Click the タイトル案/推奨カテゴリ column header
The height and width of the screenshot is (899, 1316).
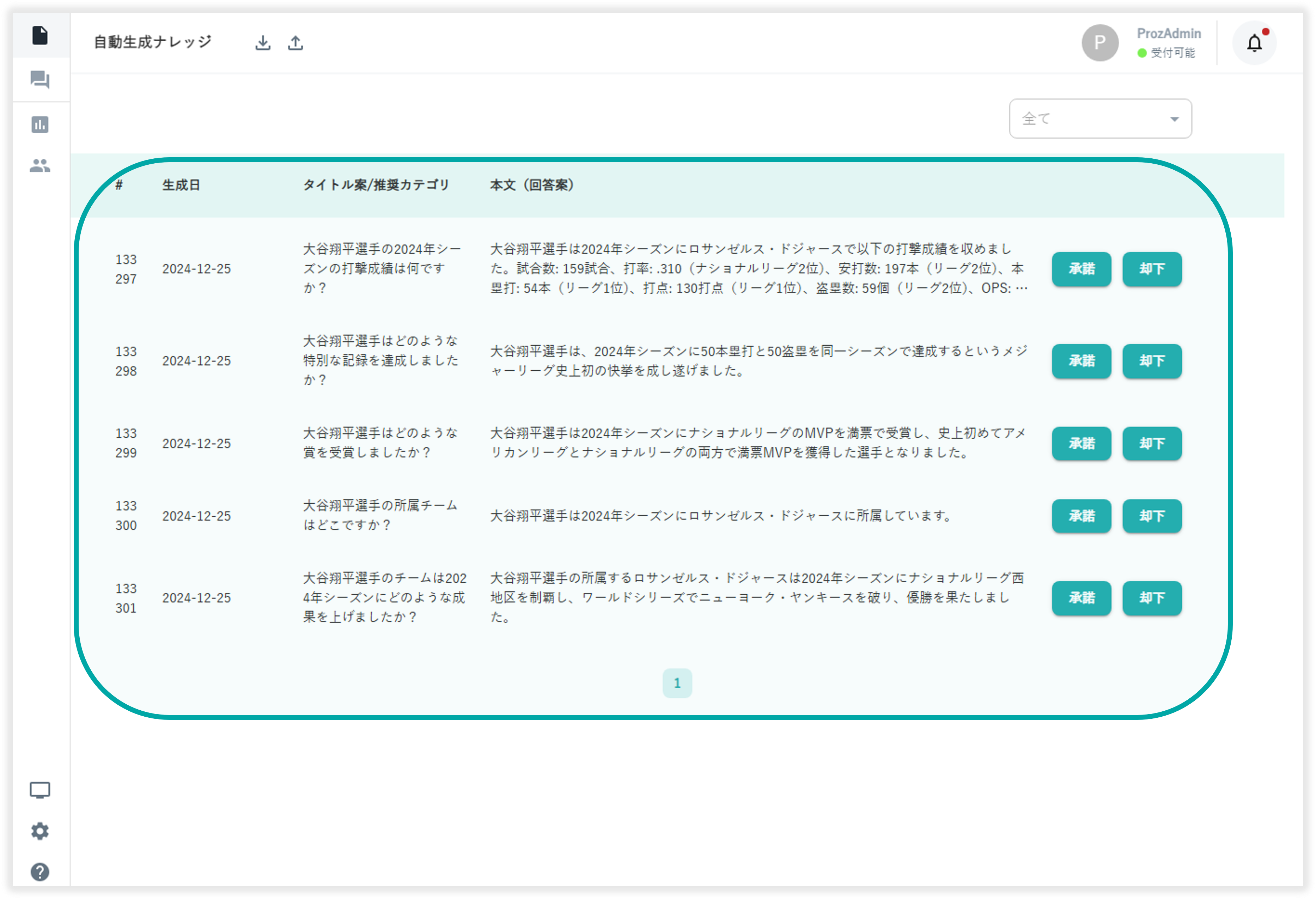[376, 185]
